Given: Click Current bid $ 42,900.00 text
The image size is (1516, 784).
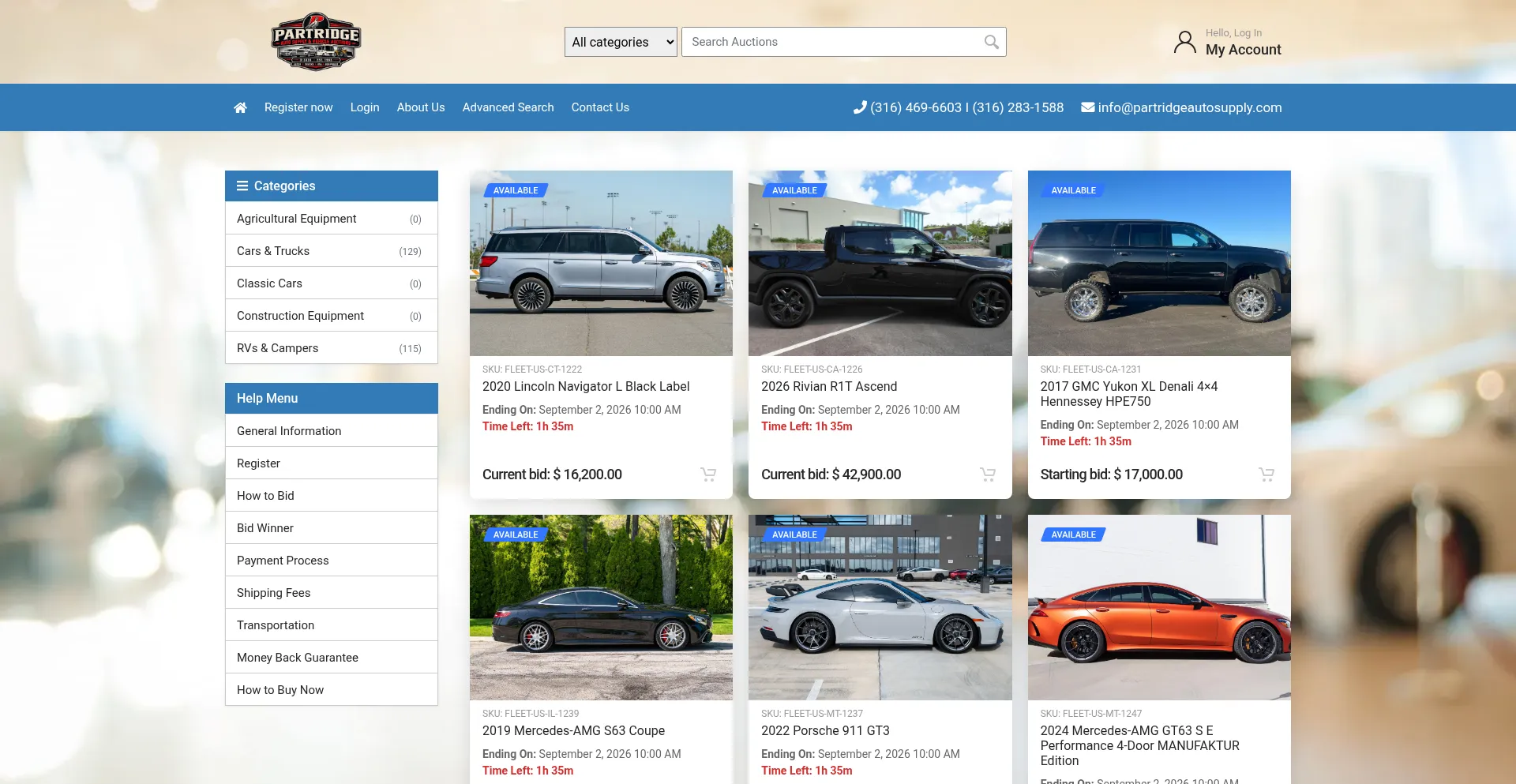Looking at the screenshot, I should [831, 475].
